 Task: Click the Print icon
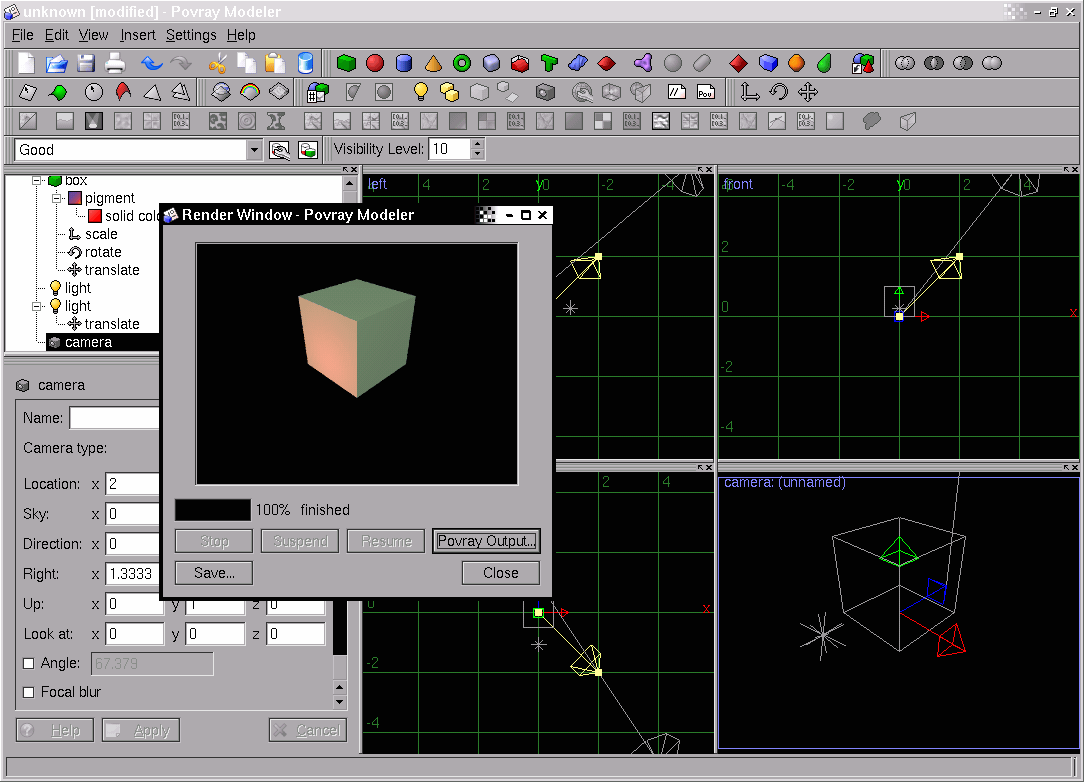(115, 64)
